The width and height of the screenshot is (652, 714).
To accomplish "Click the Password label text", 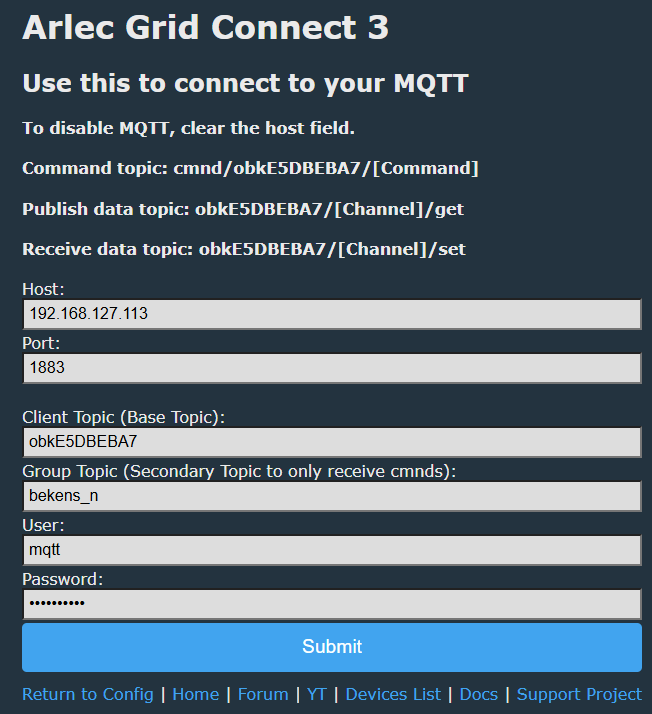I will pyautogui.click(x=62, y=579).
